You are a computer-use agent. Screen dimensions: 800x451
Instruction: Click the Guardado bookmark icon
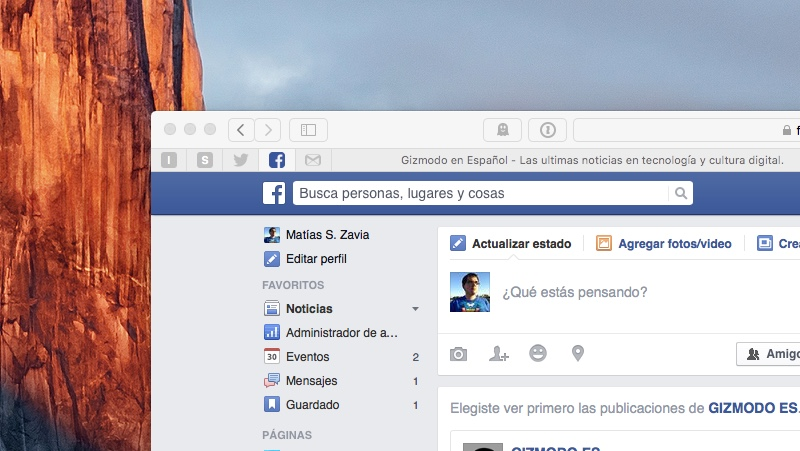tap(272, 405)
